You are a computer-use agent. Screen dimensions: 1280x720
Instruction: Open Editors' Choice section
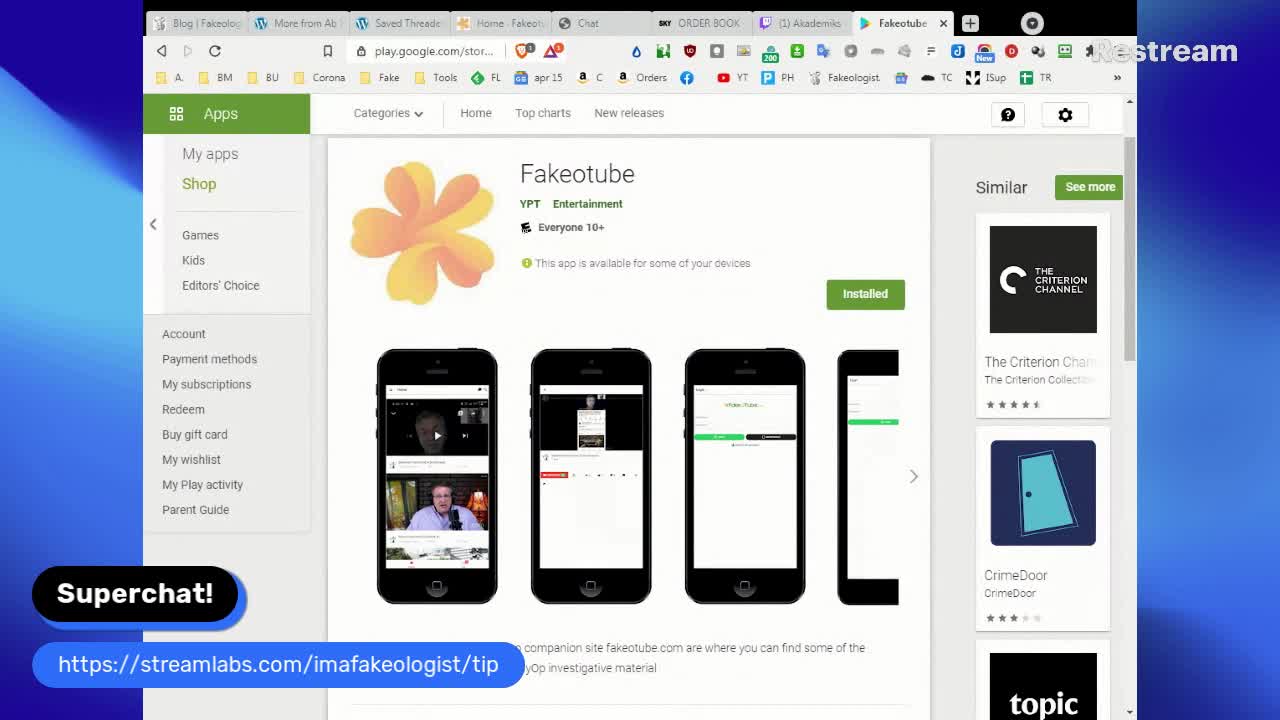(x=220, y=285)
